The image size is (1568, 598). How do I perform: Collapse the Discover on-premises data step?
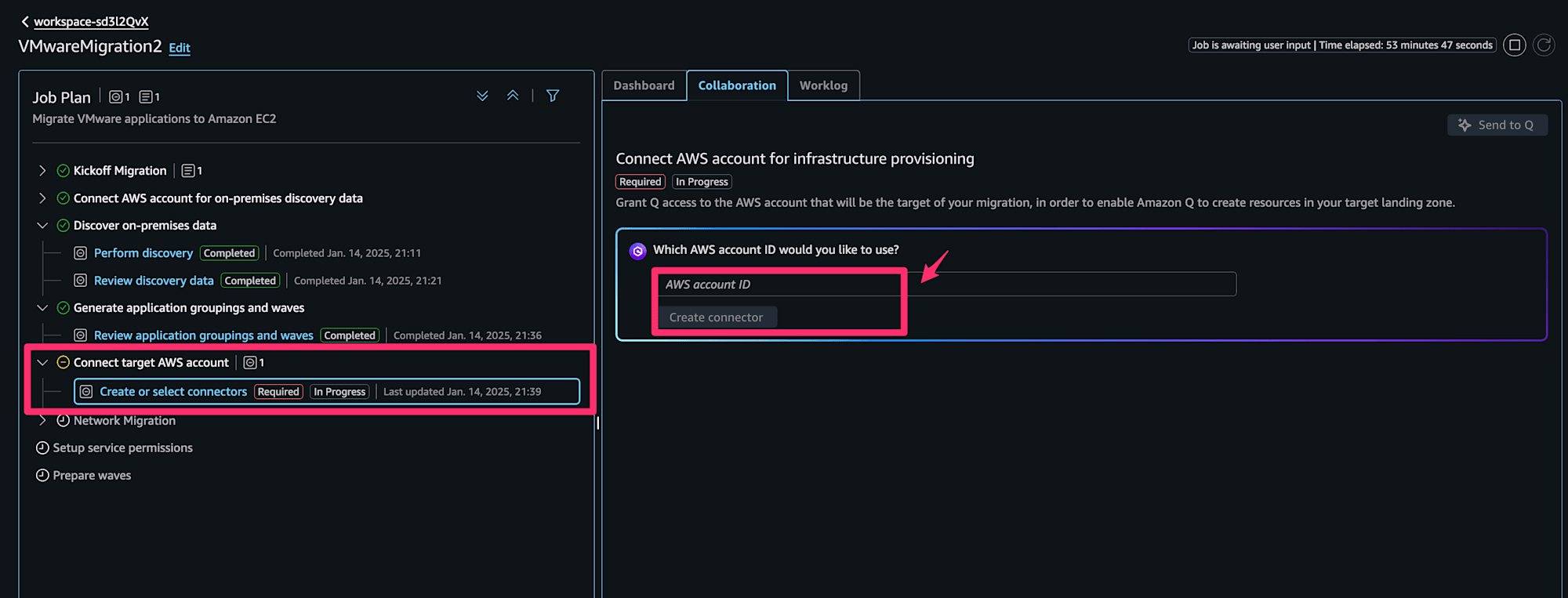42,226
